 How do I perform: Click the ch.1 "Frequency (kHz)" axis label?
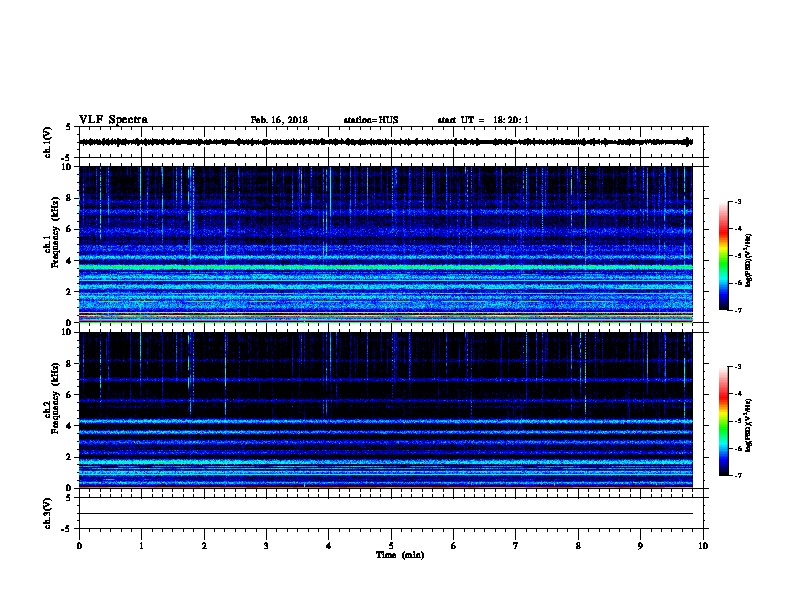(55, 233)
